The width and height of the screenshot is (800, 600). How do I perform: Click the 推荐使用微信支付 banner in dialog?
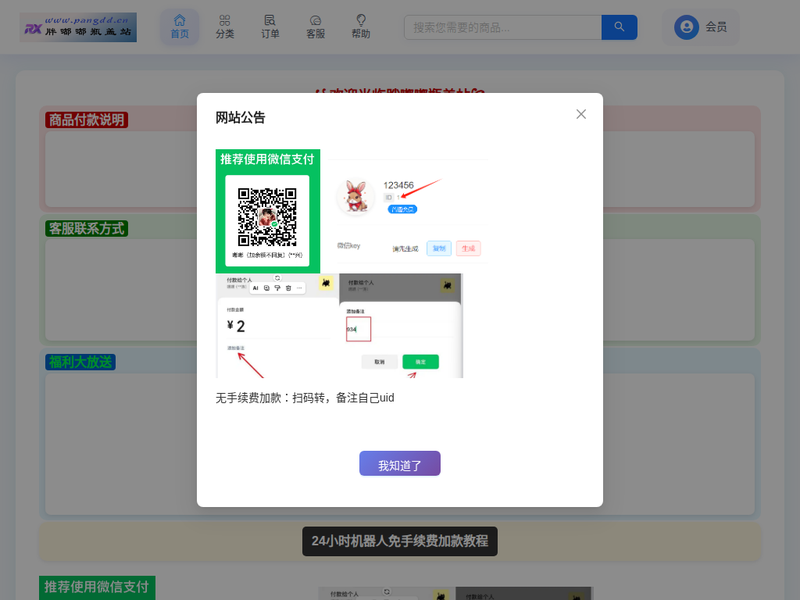267,160
